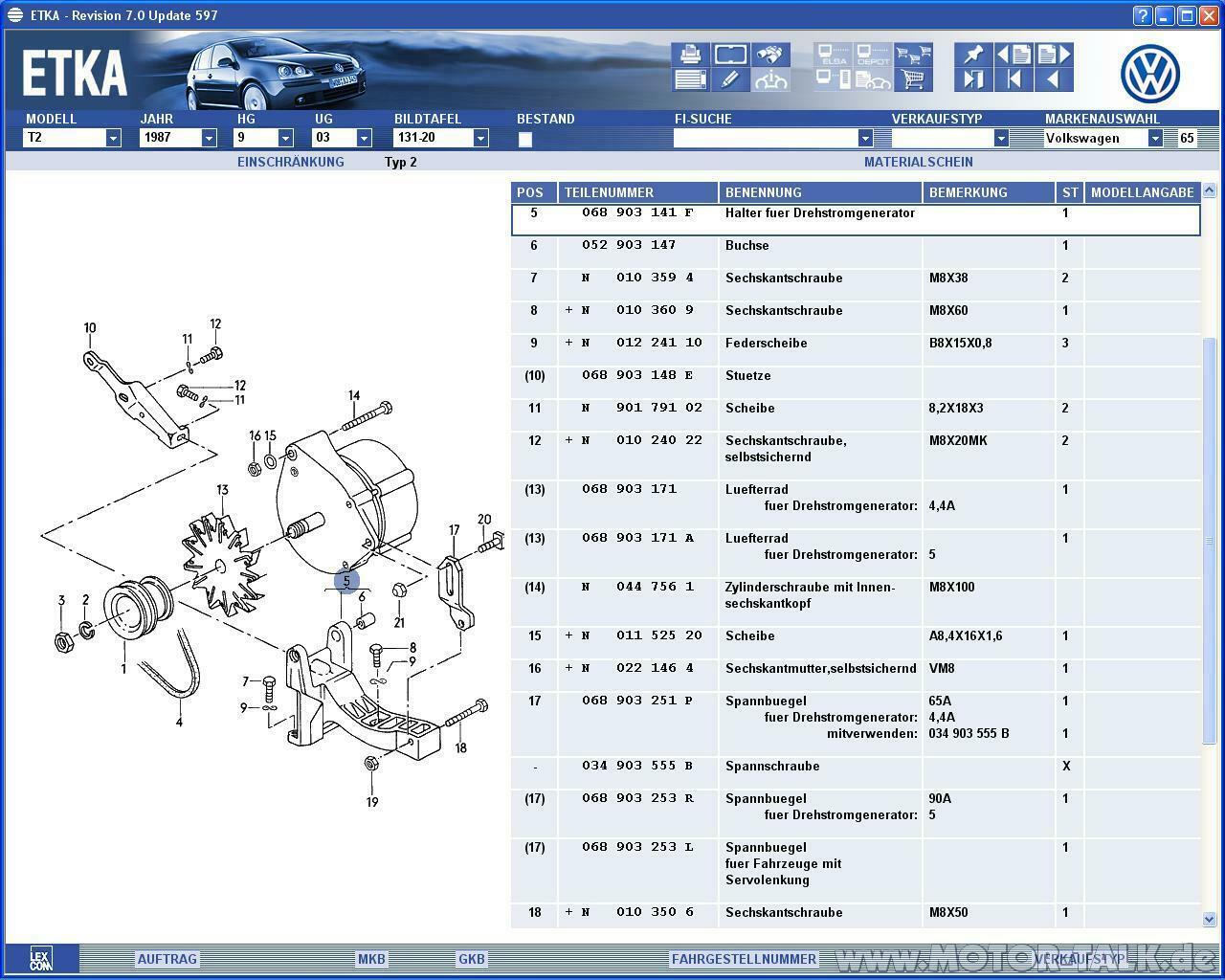
Task: Click the AUFTRAG tab in bottom bar
Action: 167,959
